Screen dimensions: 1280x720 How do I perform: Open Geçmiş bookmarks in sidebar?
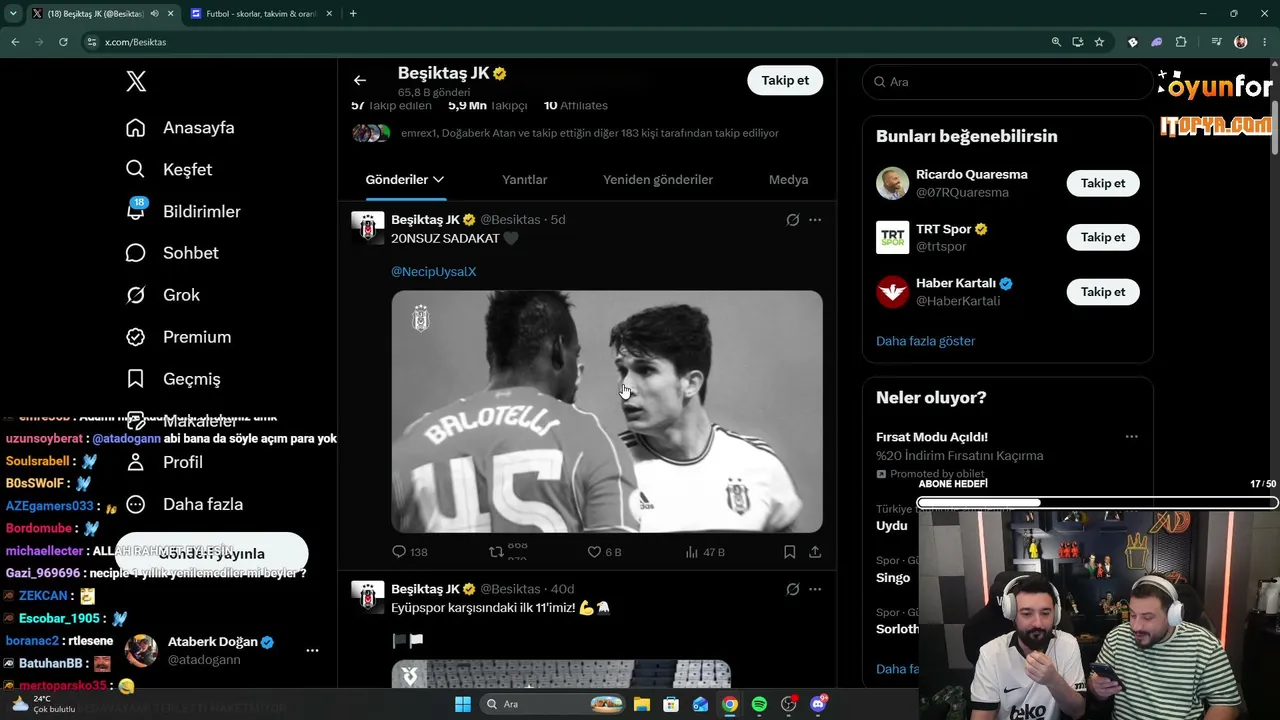(173, 379)
